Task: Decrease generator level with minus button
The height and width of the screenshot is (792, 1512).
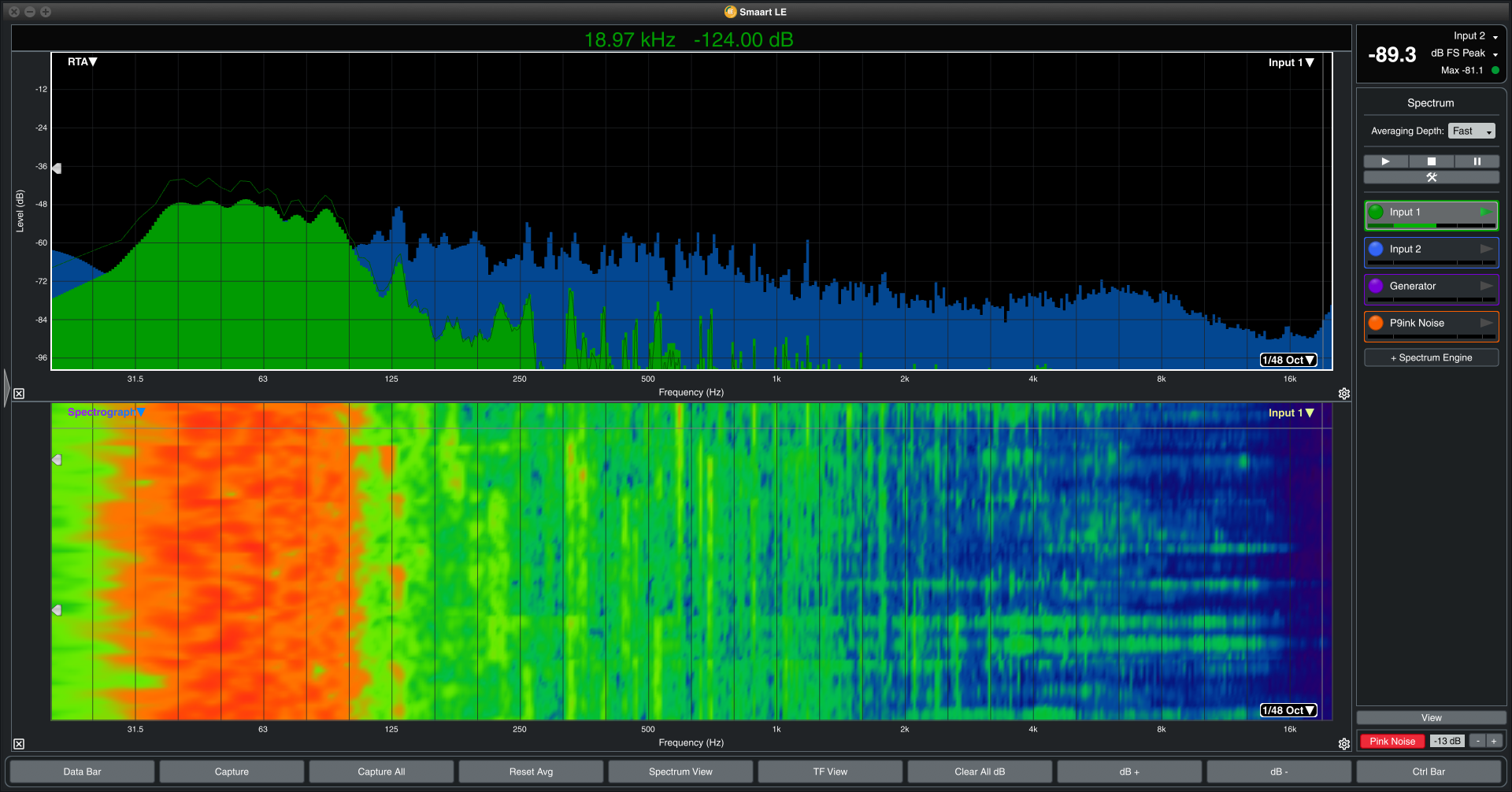Action: (x=1478, y=741)
